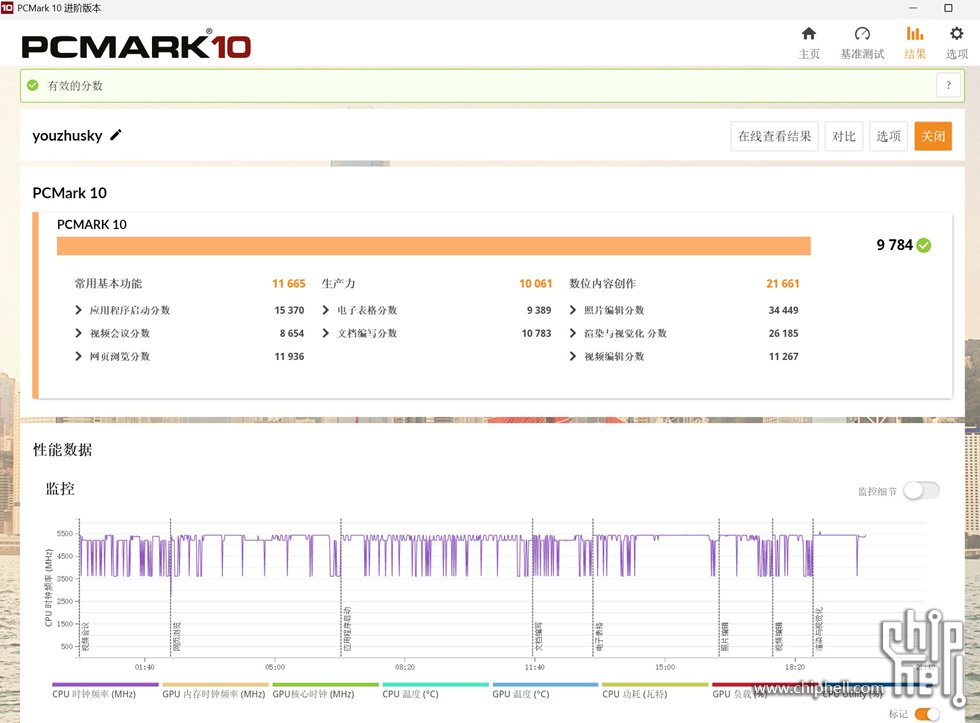Select GPU核心时钟 green legend item
This screenshot has height=723, width=980.
(325, 691)
